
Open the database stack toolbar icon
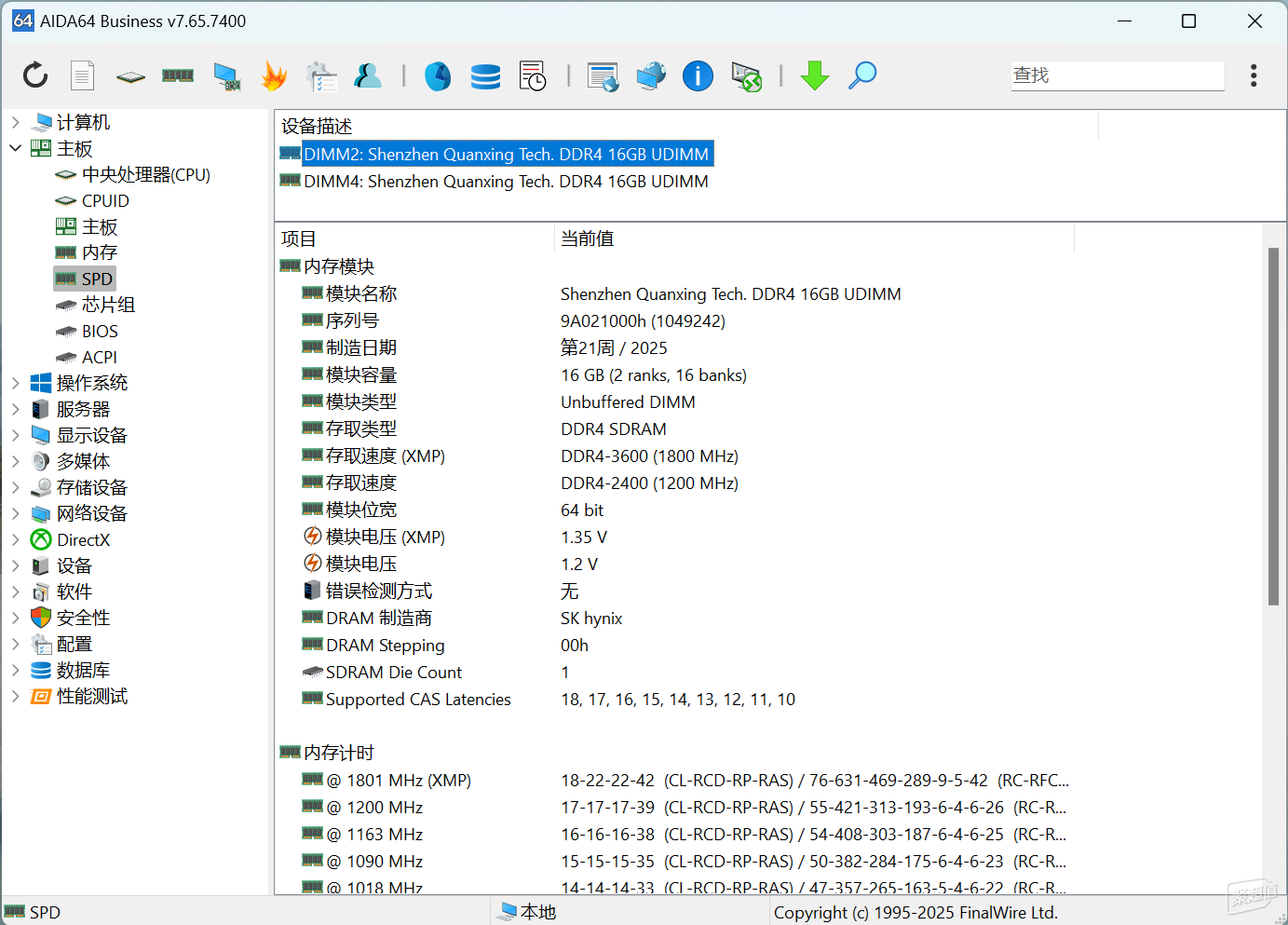click(485, 75)
